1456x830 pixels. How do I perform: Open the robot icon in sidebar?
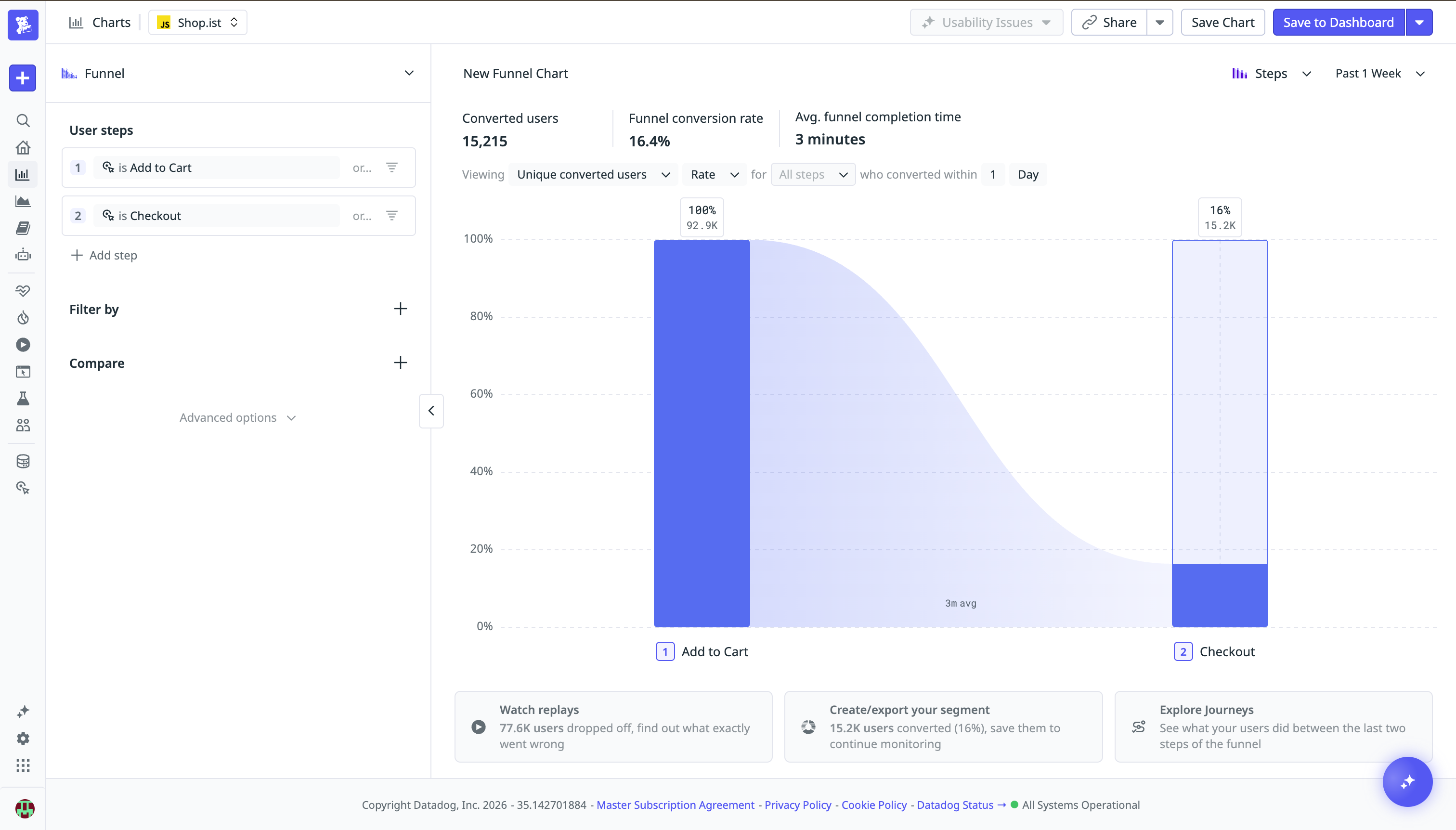pos(23,255)
